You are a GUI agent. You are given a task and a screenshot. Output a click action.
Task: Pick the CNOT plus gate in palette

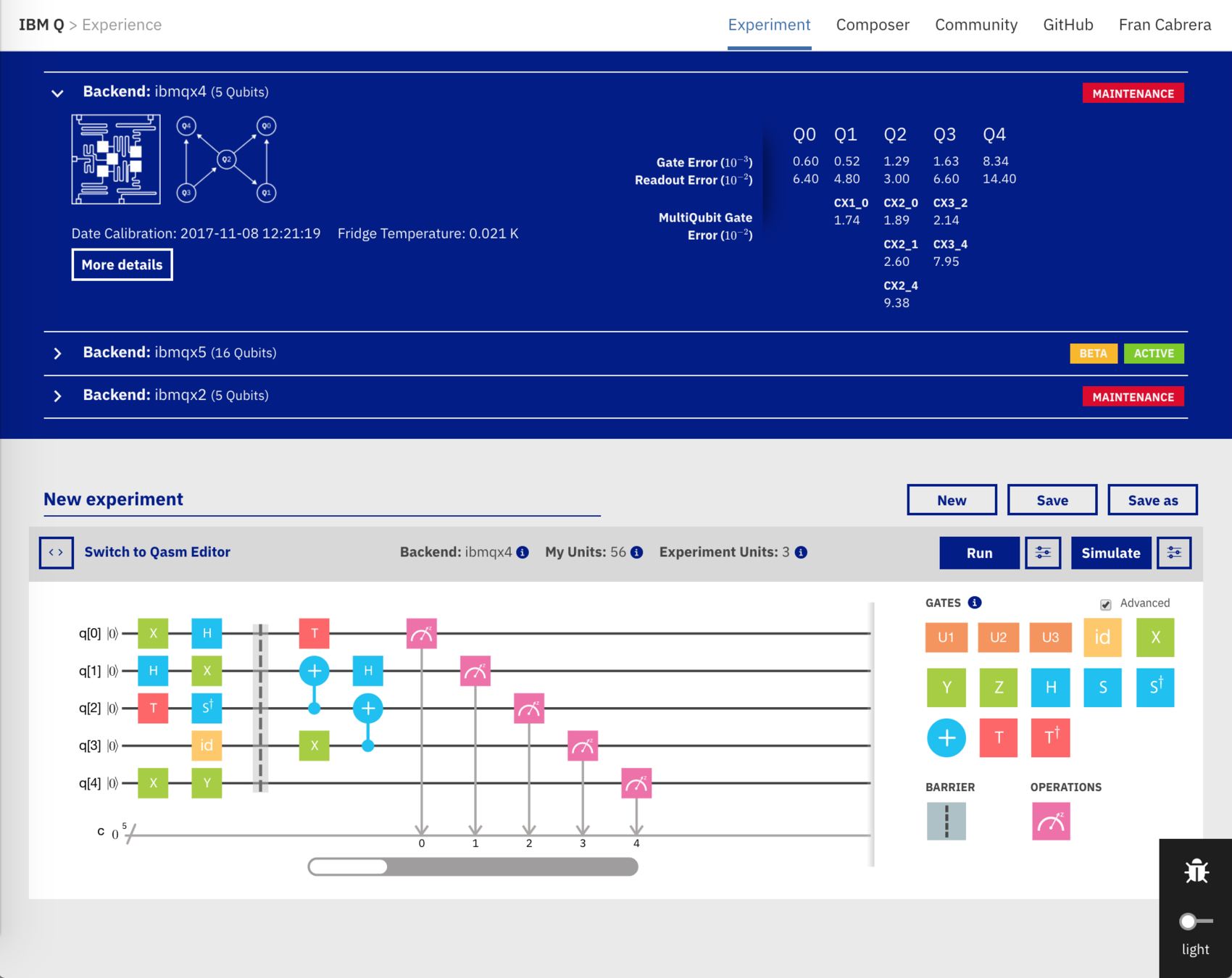click(x=946, y=738)
